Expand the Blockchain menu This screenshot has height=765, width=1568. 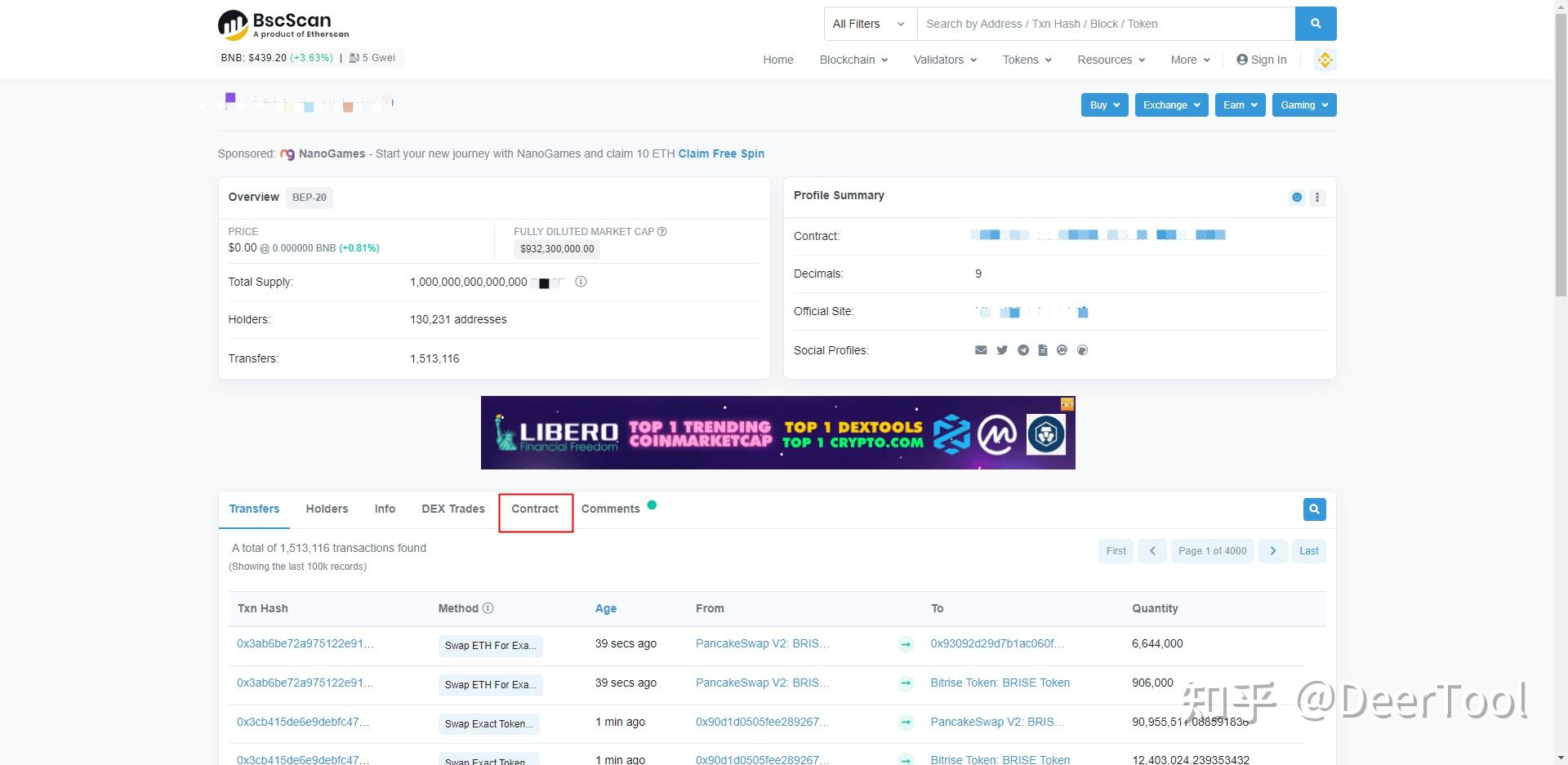(853, 60)
